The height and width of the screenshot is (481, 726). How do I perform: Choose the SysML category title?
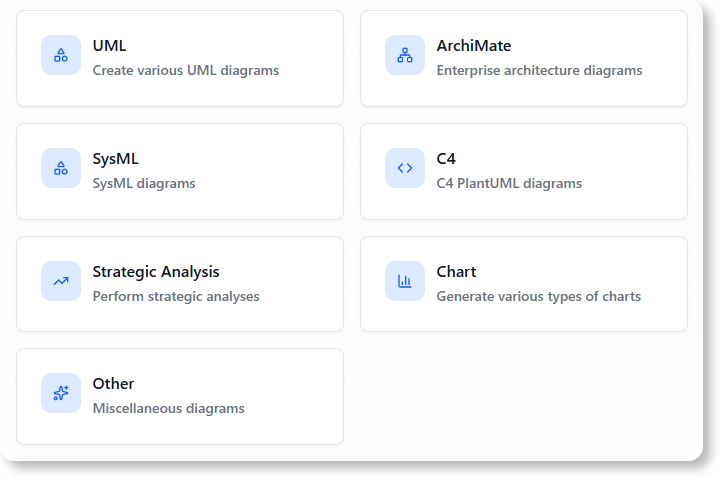[x=115, y=159]
